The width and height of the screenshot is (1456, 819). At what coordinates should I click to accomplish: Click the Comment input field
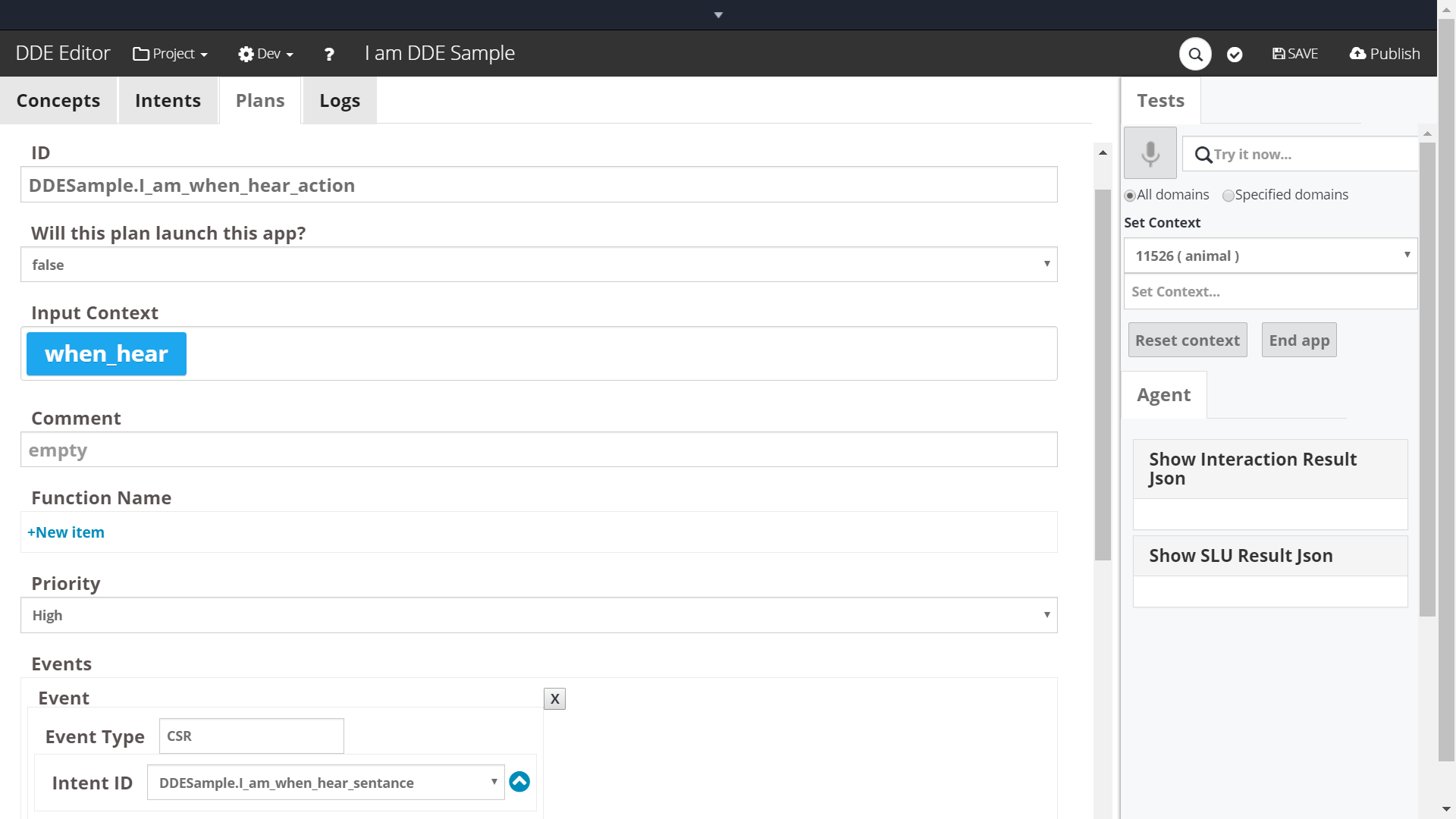538,450
